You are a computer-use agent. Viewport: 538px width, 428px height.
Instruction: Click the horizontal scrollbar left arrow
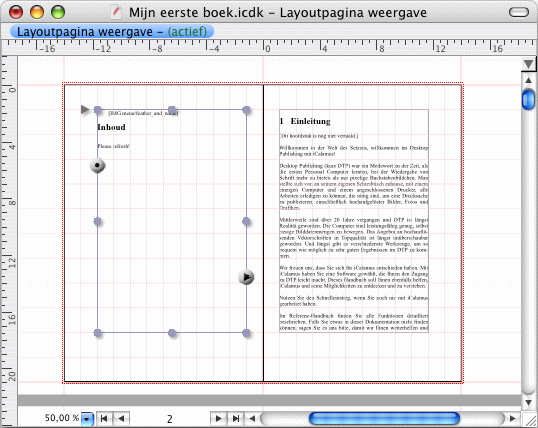252,418
